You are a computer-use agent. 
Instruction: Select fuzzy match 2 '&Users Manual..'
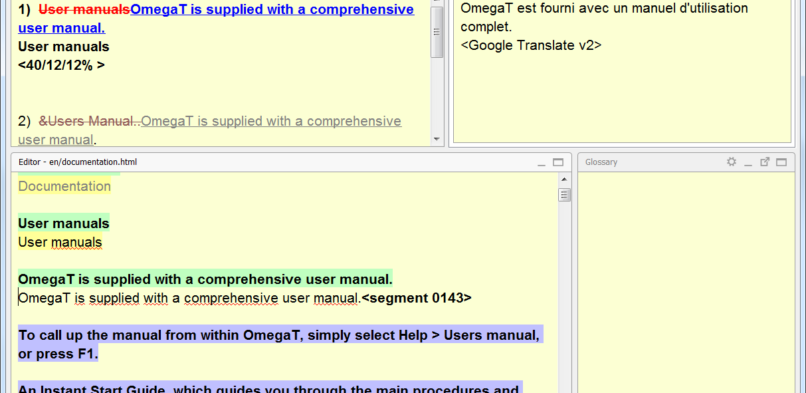pos(90,121)
